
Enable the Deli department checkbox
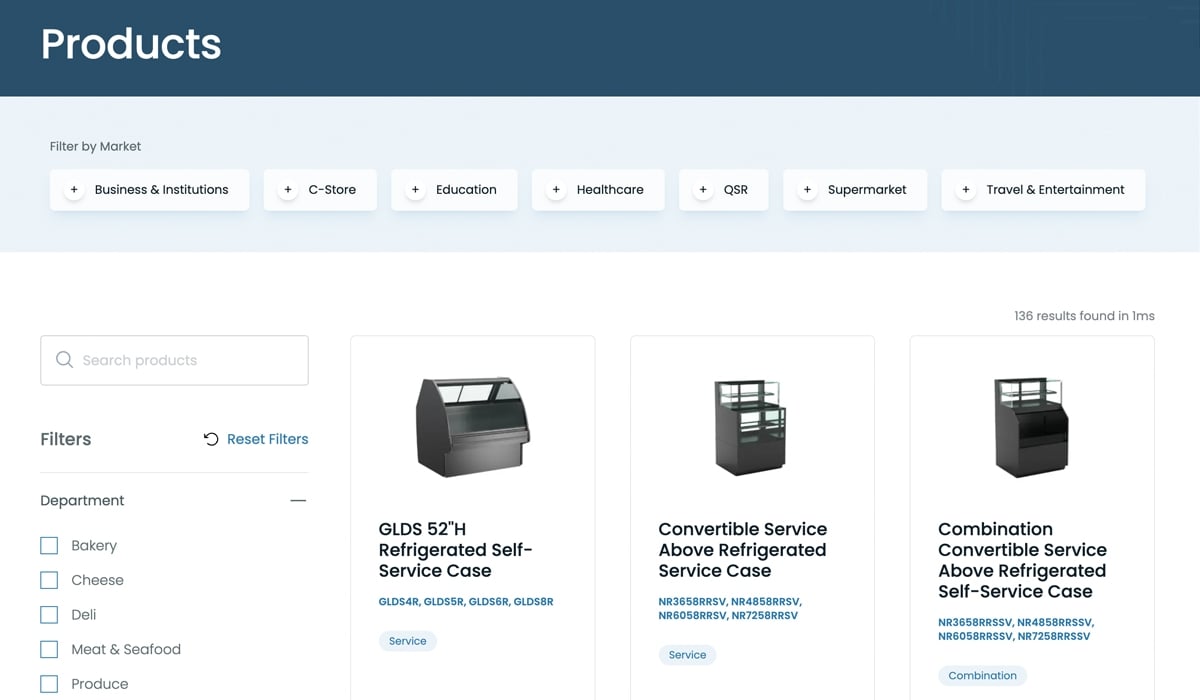pyautogui.click(x=49, y=614)
